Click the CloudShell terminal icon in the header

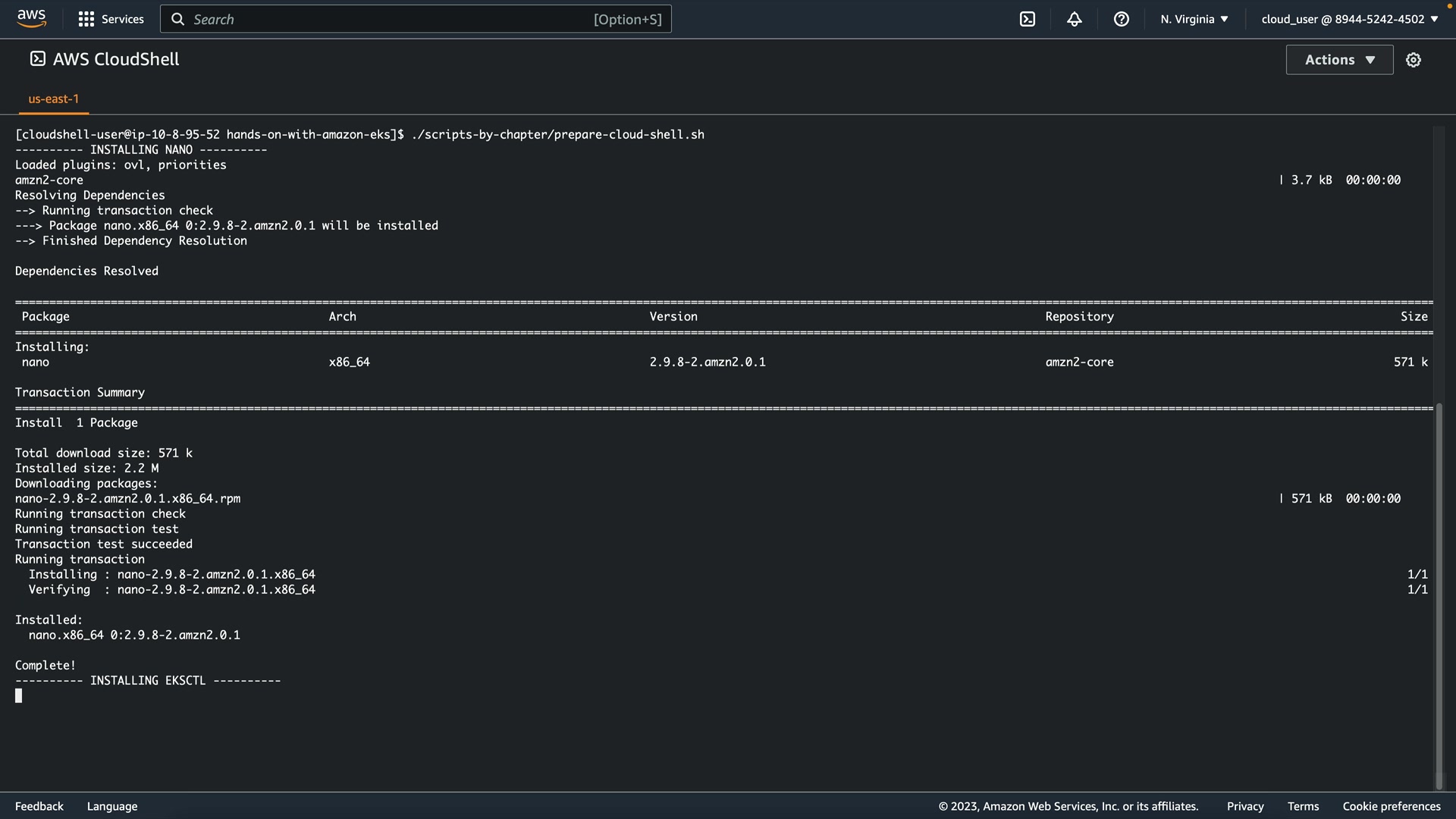[1028, 19]
